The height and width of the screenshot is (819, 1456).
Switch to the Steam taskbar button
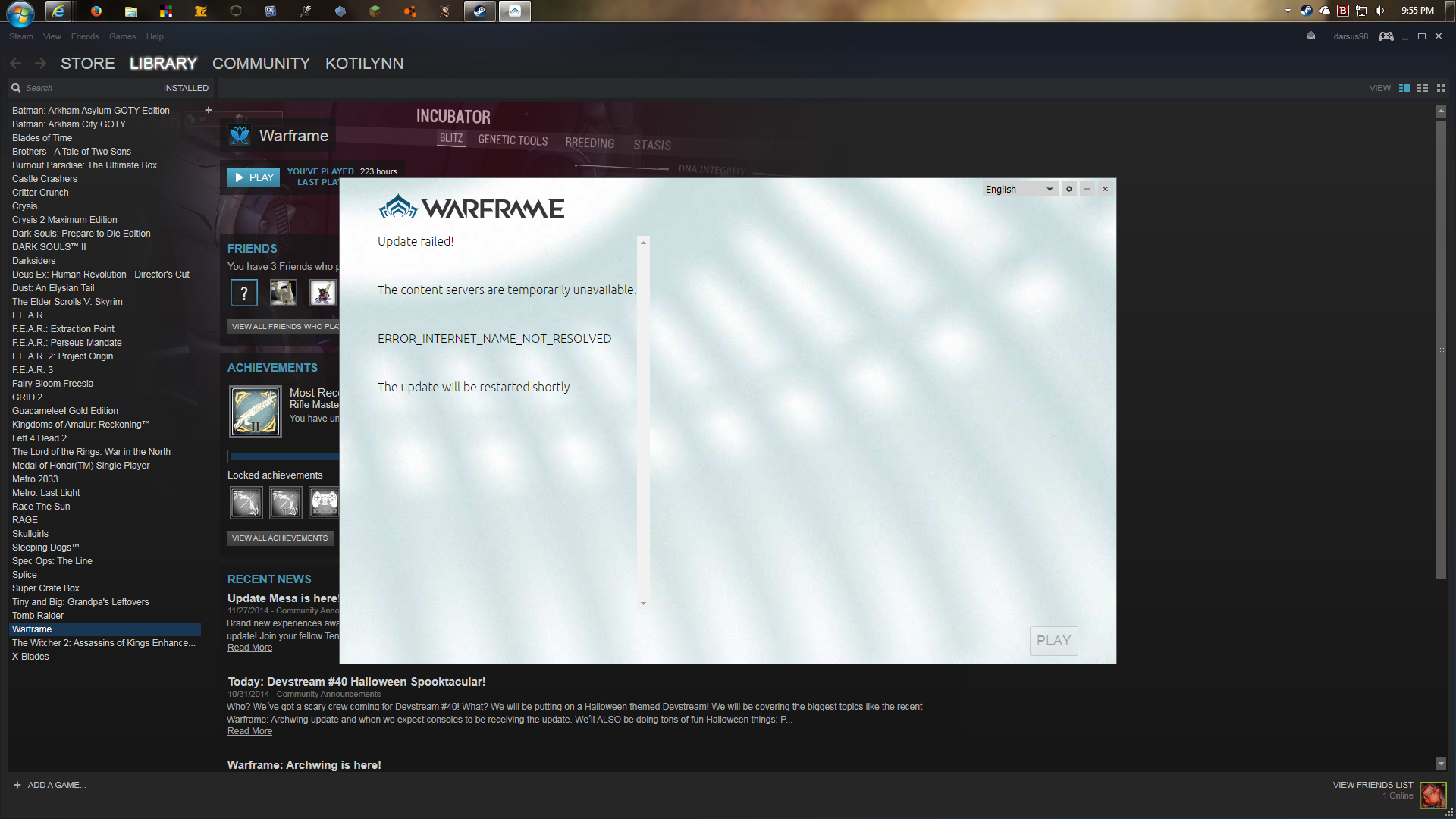480,11
